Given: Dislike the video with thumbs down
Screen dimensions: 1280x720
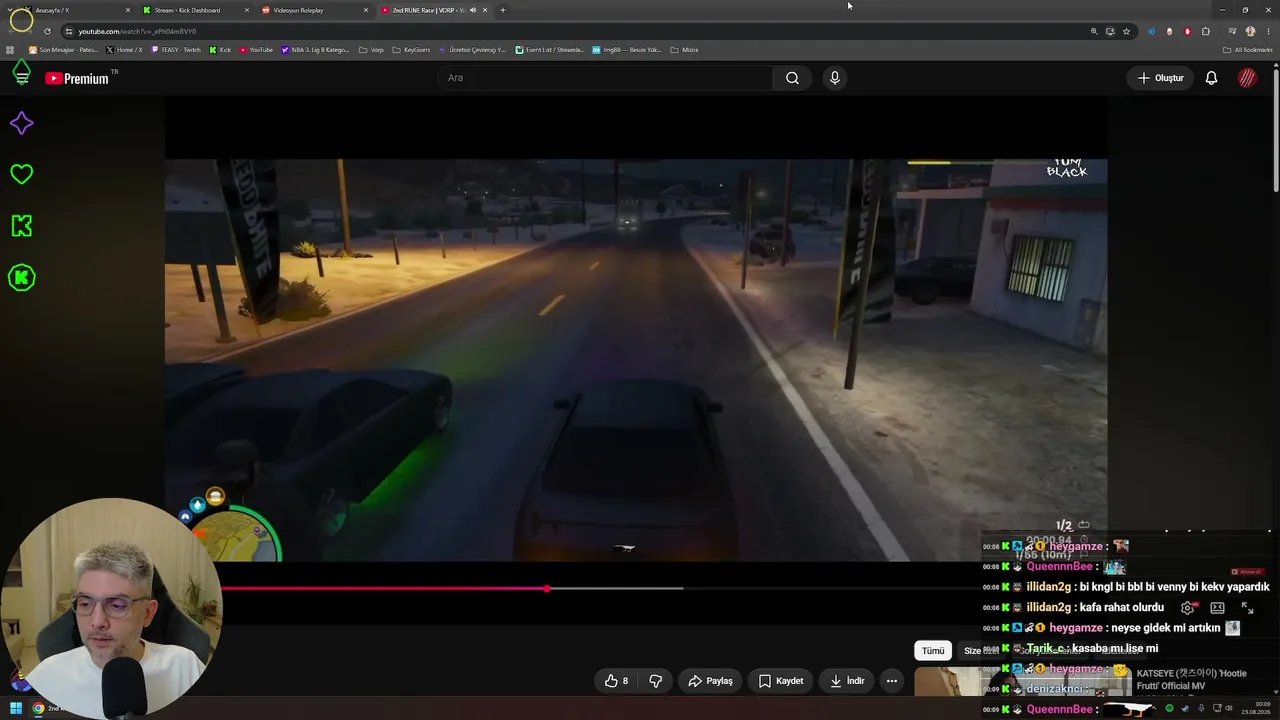Looking at the screenshot, I should (656, 681).
